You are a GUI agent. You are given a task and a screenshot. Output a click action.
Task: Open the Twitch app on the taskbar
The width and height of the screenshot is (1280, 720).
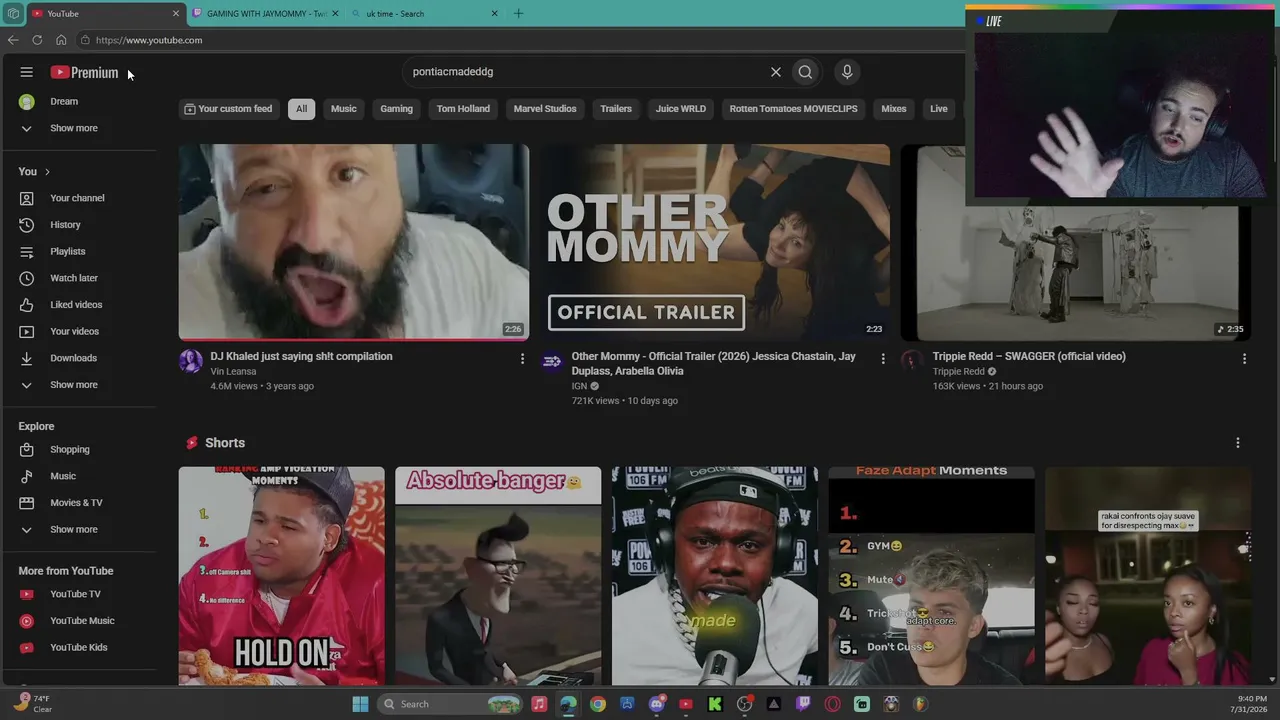tap(803, 704)
